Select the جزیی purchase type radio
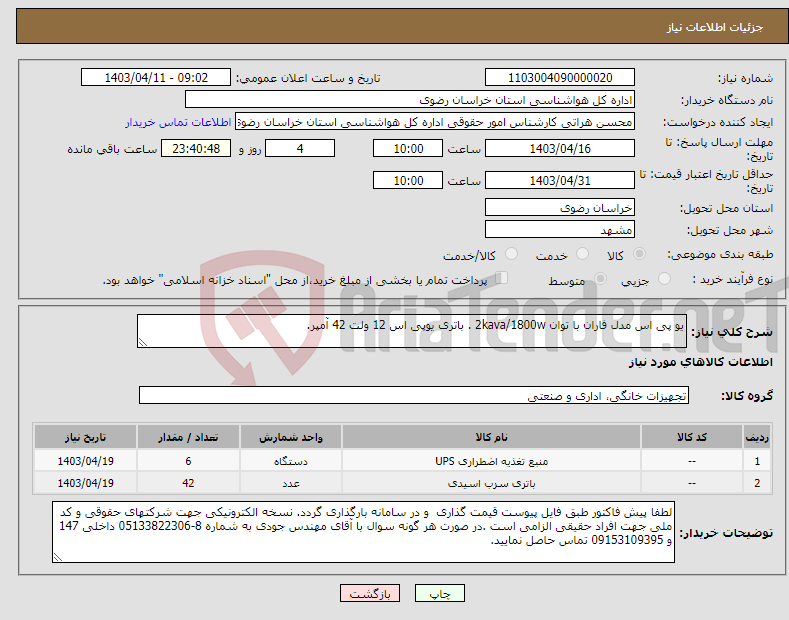This screenshot has height=620, width=789. tap(664, 279)
